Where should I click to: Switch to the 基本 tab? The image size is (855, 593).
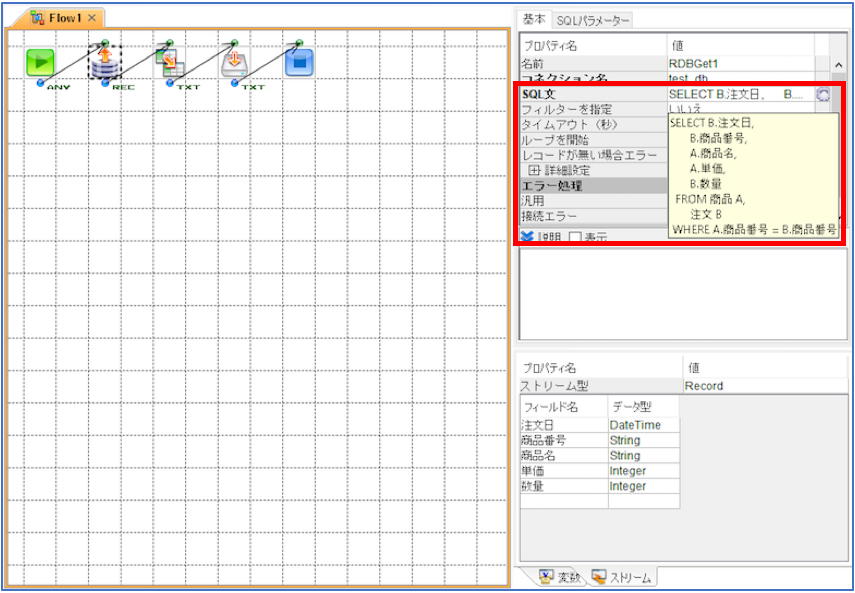pyautogui.click(x=534, y=19)
